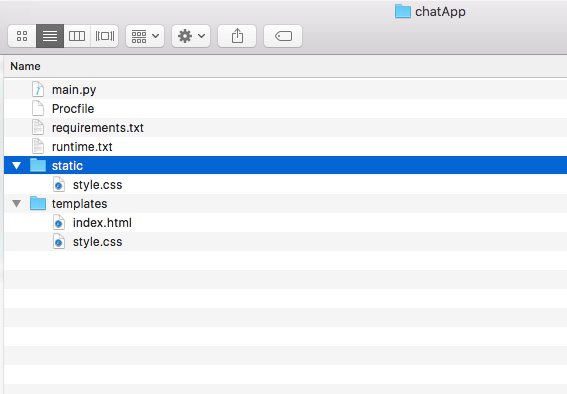Image resolution: width=567 pixels, height=394 pixels.
Task: Click the index.html file icon
Action: click(x=59, y=222)
